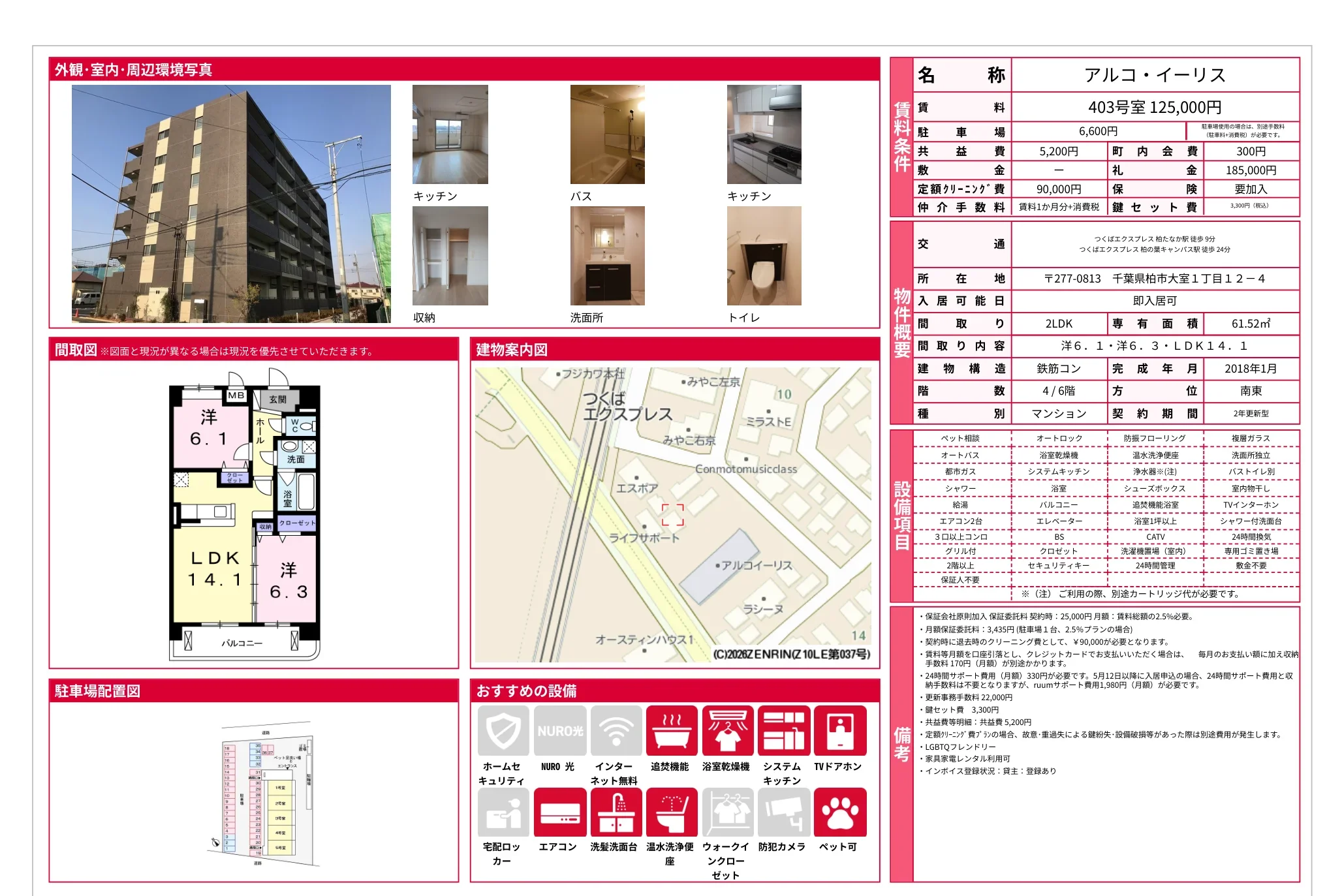Open the building exterior photo
1342x896 pixels.
pos(231,204)
